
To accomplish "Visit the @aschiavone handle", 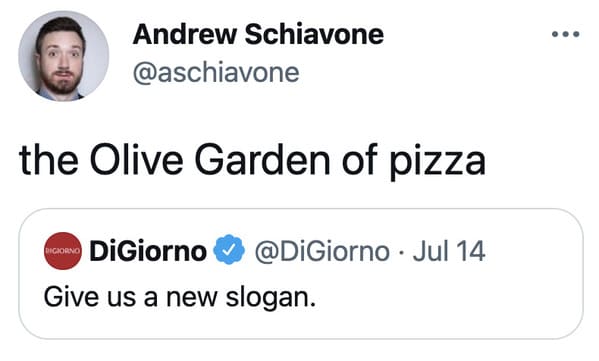I will pyautogui.click(x=216, y=73).
